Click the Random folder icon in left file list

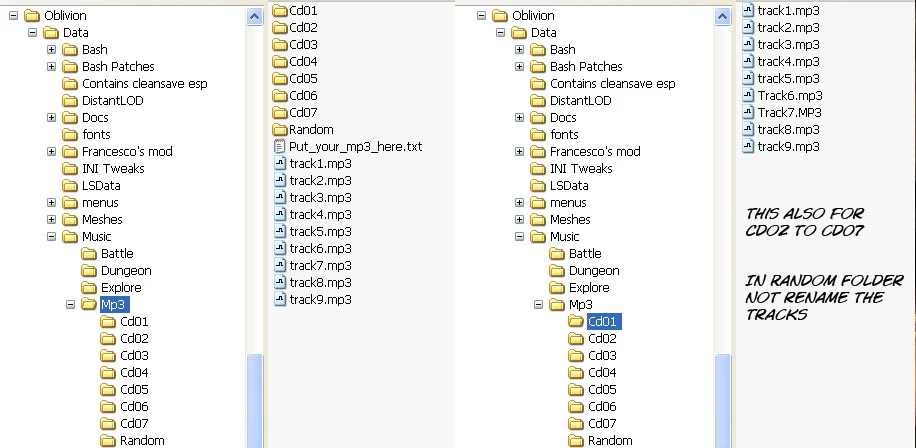tap(280, 129)
